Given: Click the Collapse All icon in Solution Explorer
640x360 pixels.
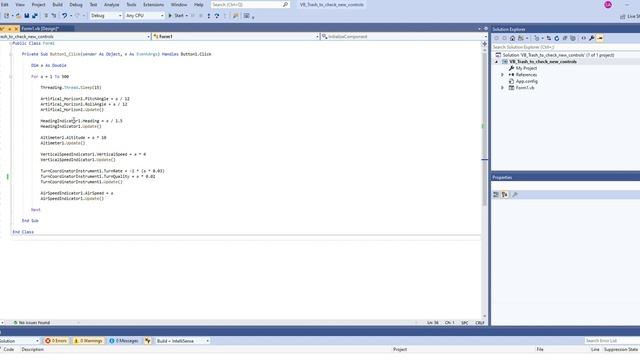Looking at the screenshot, I should (565, 38).
